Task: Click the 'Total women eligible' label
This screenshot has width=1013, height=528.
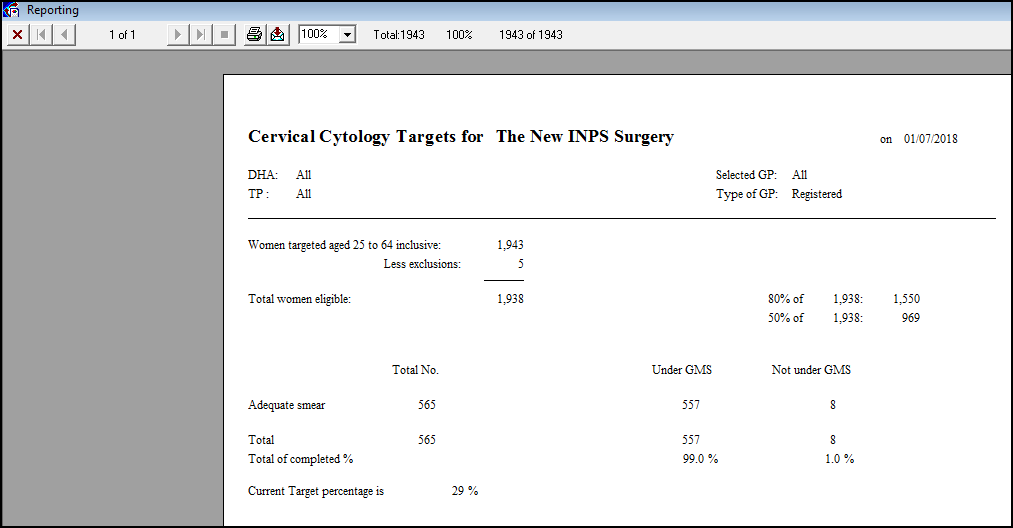Action: 299,299
